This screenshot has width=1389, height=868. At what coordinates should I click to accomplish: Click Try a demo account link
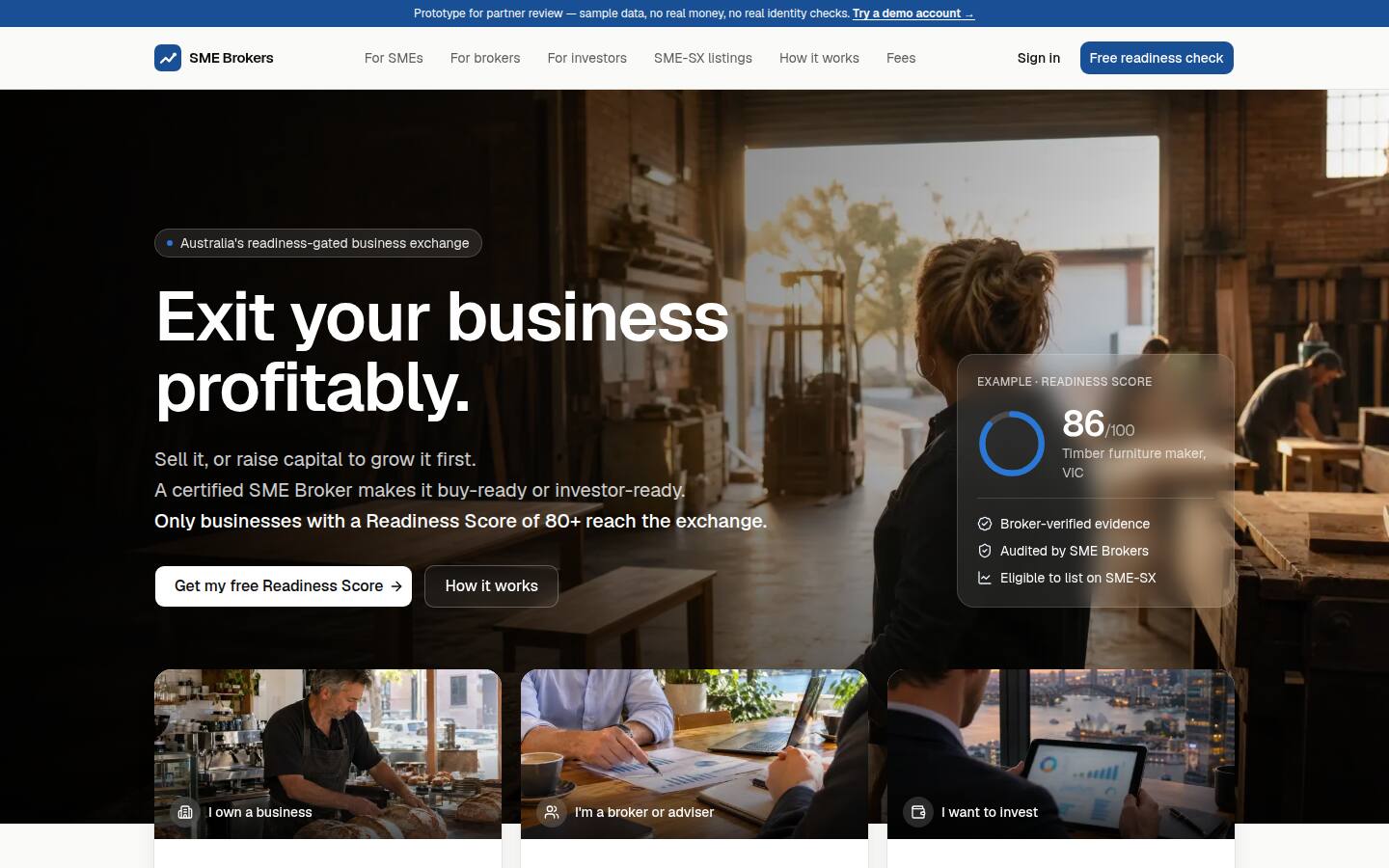click(x=913, y=14)
